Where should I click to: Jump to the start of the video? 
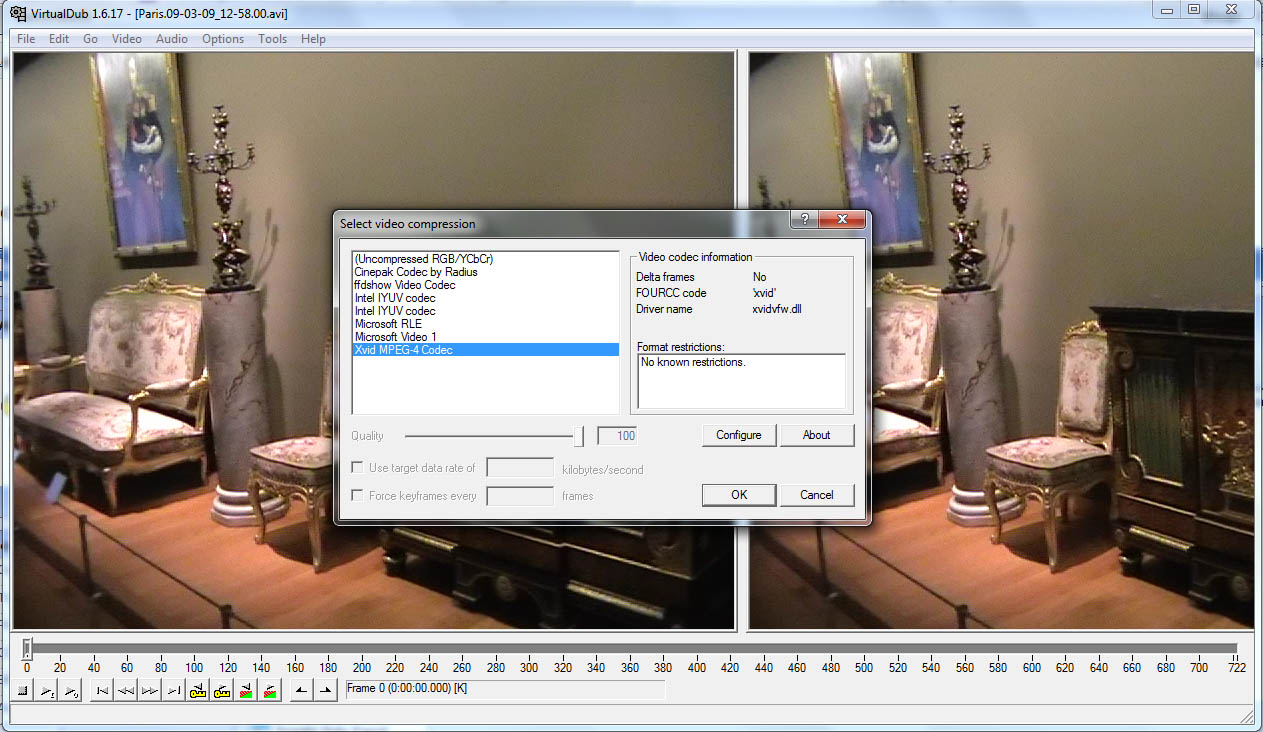[x=101, y=691]
